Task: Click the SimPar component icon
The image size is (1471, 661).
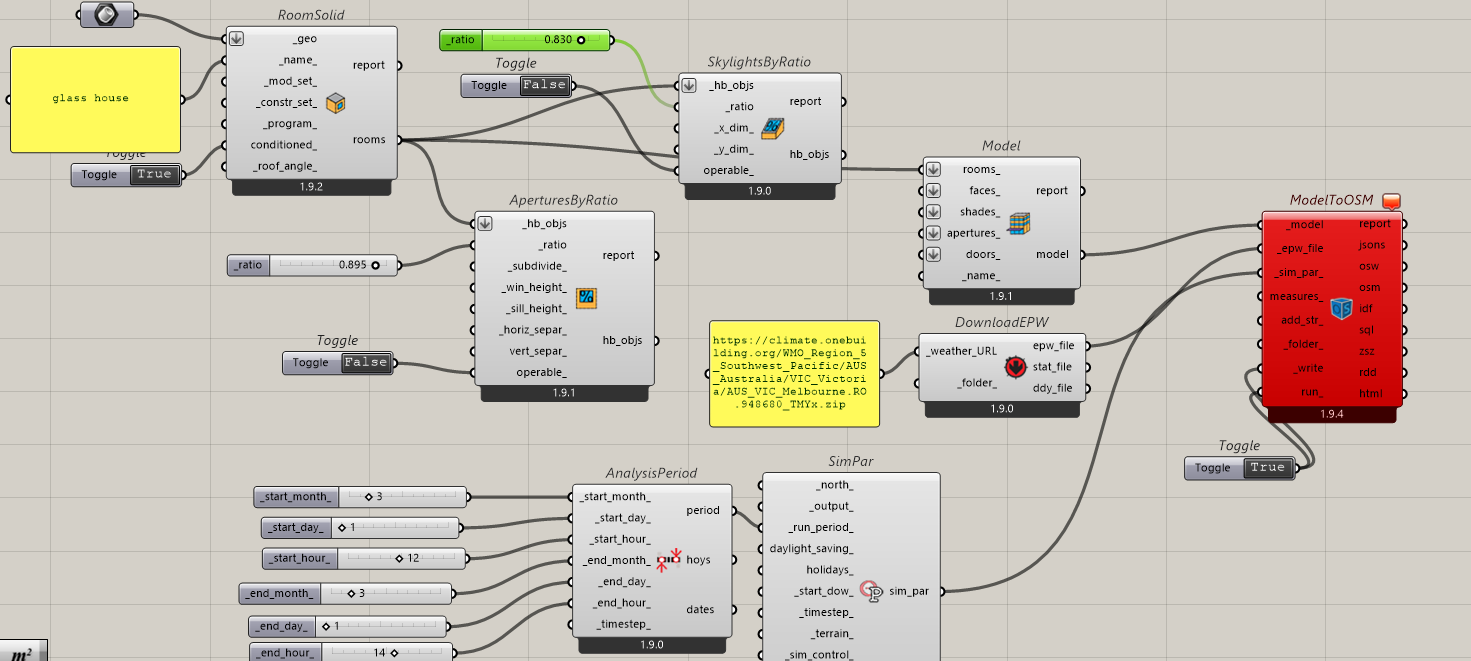Action: (871, 591)
